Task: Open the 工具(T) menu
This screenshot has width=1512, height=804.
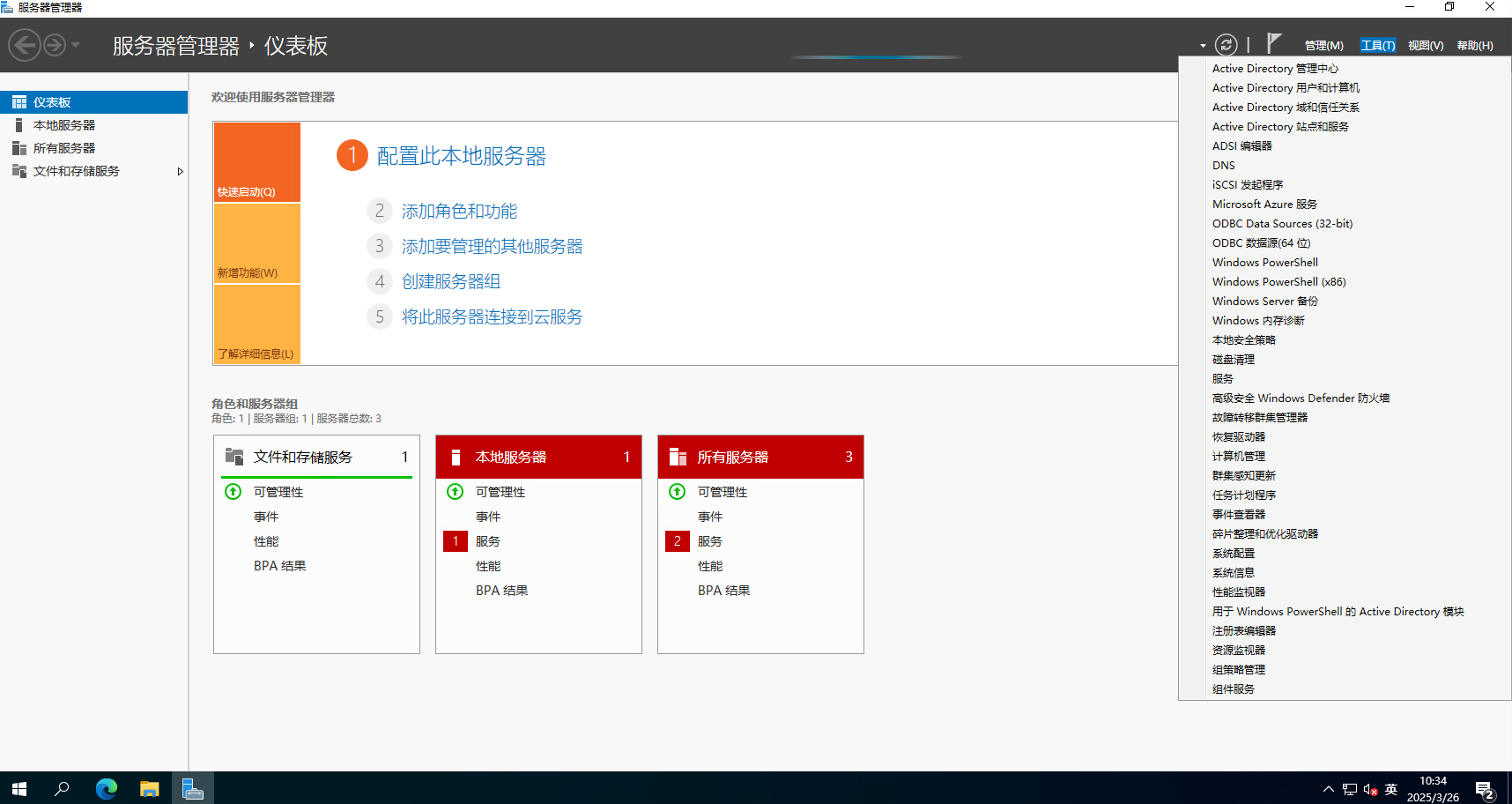Action: (1377, 46)
